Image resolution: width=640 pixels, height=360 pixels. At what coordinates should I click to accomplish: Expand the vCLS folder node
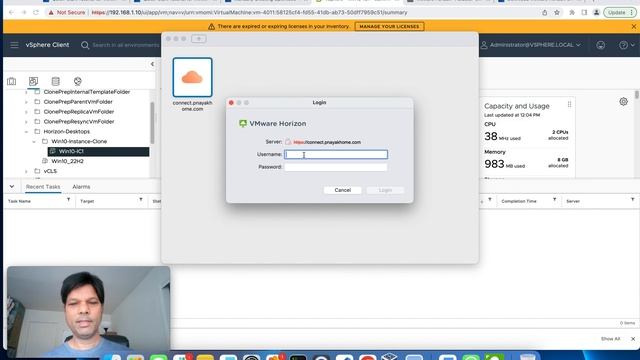(27, 171)
